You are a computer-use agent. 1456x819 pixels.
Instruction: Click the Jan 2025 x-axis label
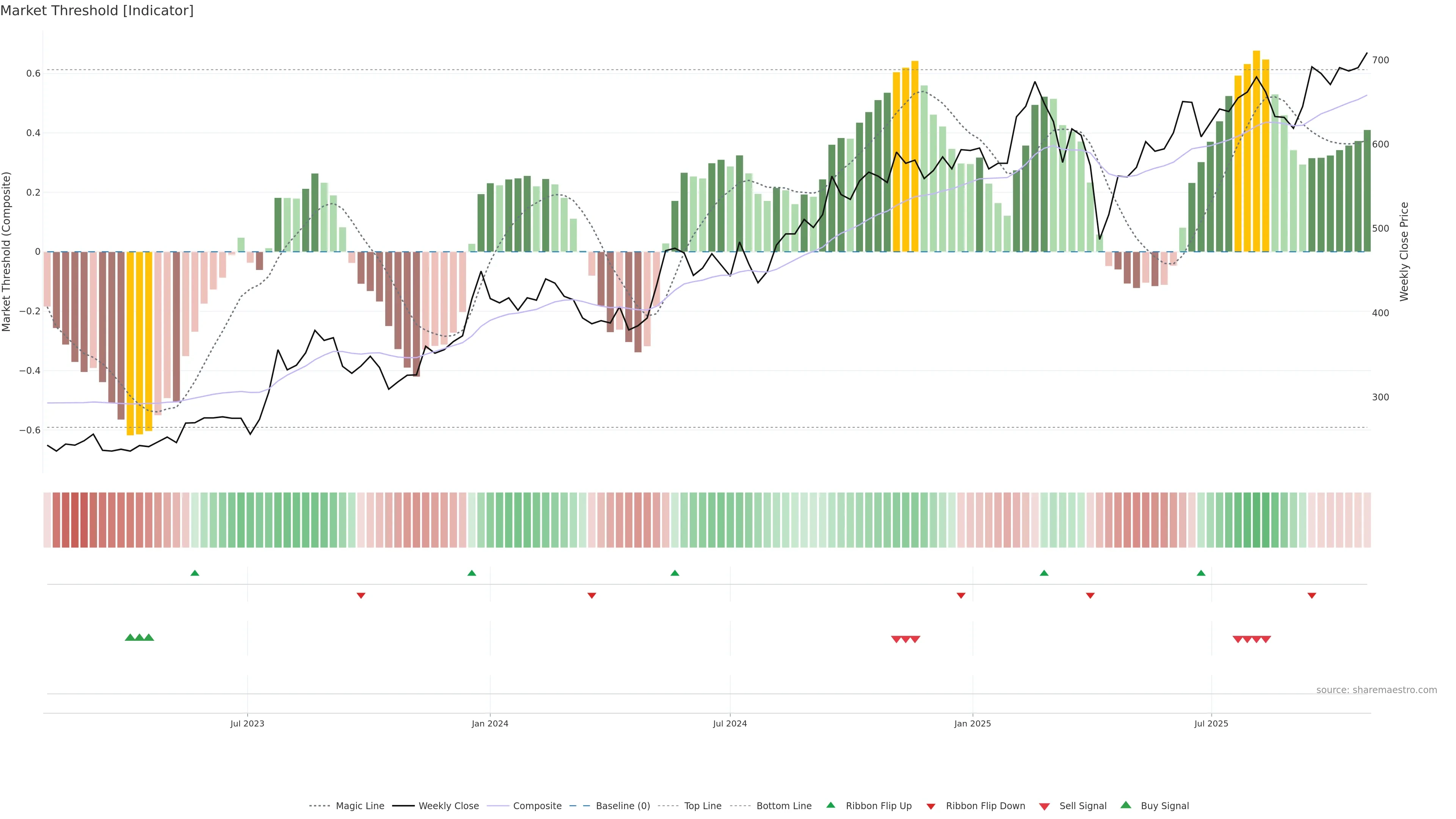coord(972,723)
